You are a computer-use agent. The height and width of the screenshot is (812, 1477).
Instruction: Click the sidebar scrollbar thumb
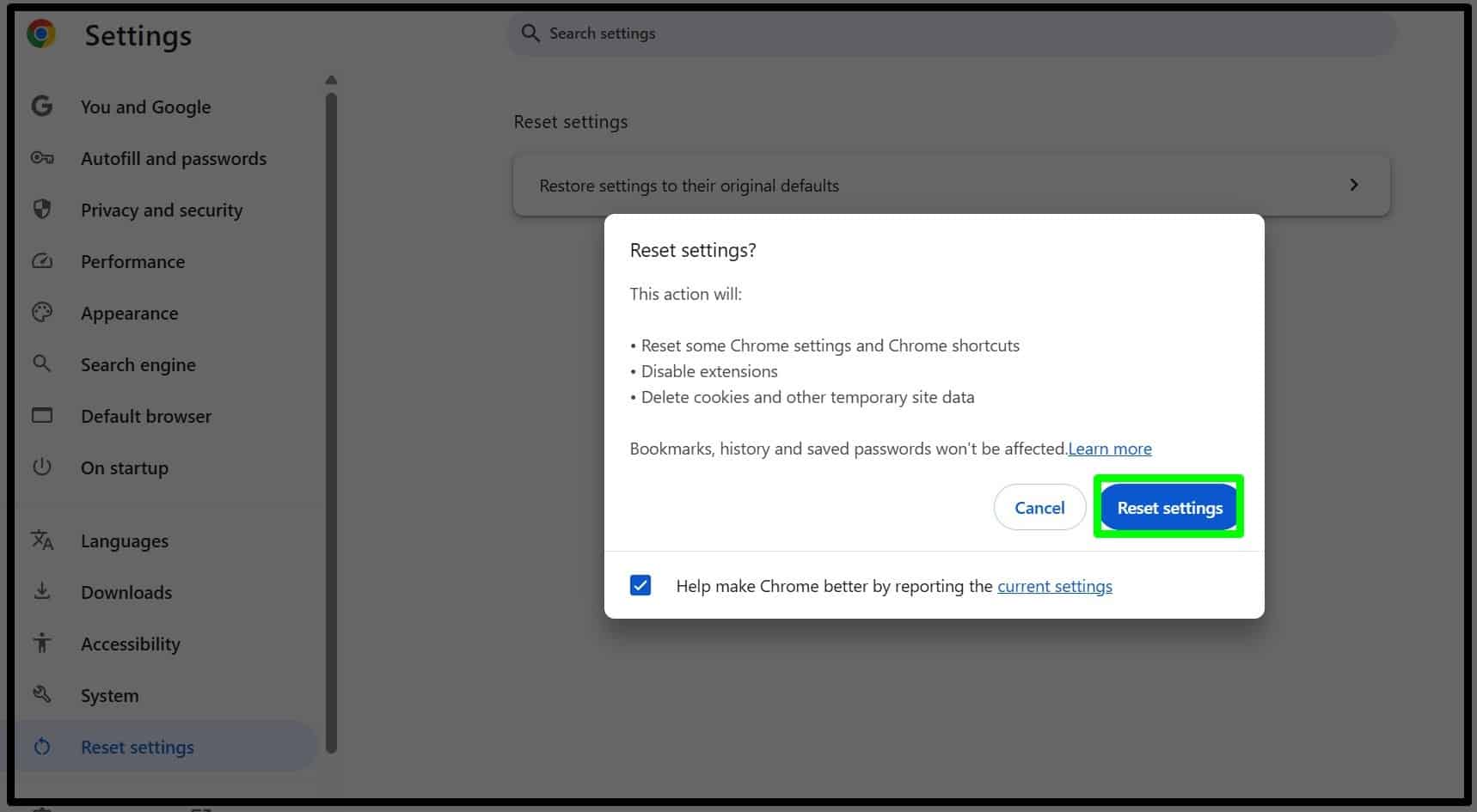[x=331, y=421]
